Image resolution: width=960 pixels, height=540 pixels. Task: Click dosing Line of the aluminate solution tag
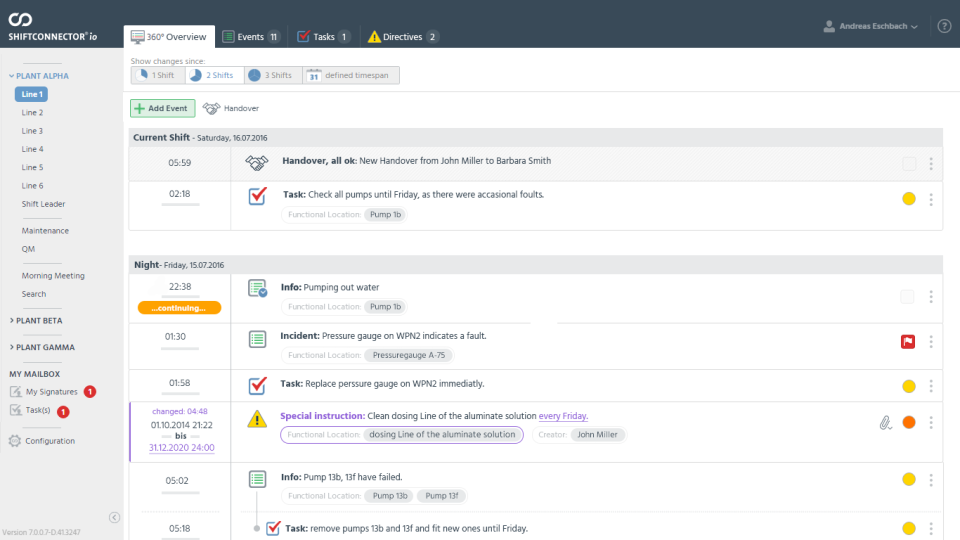click(x=442, y=435)
